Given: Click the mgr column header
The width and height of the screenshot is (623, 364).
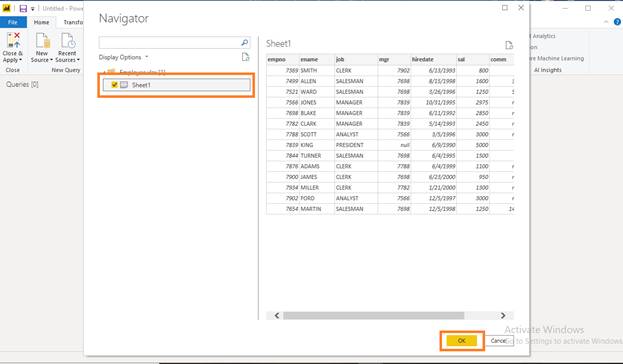Looking at the screenshot, I should (x=394, y=59).
